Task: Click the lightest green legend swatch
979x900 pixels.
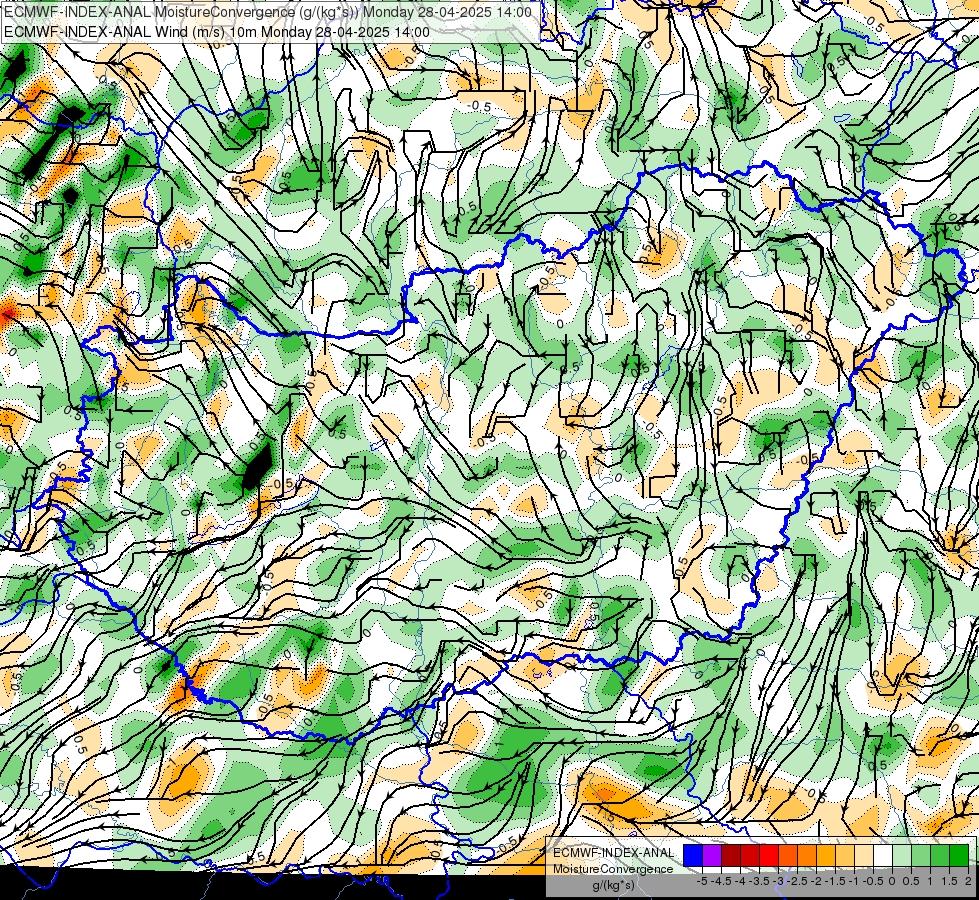Action: click(x=902, y=856)
